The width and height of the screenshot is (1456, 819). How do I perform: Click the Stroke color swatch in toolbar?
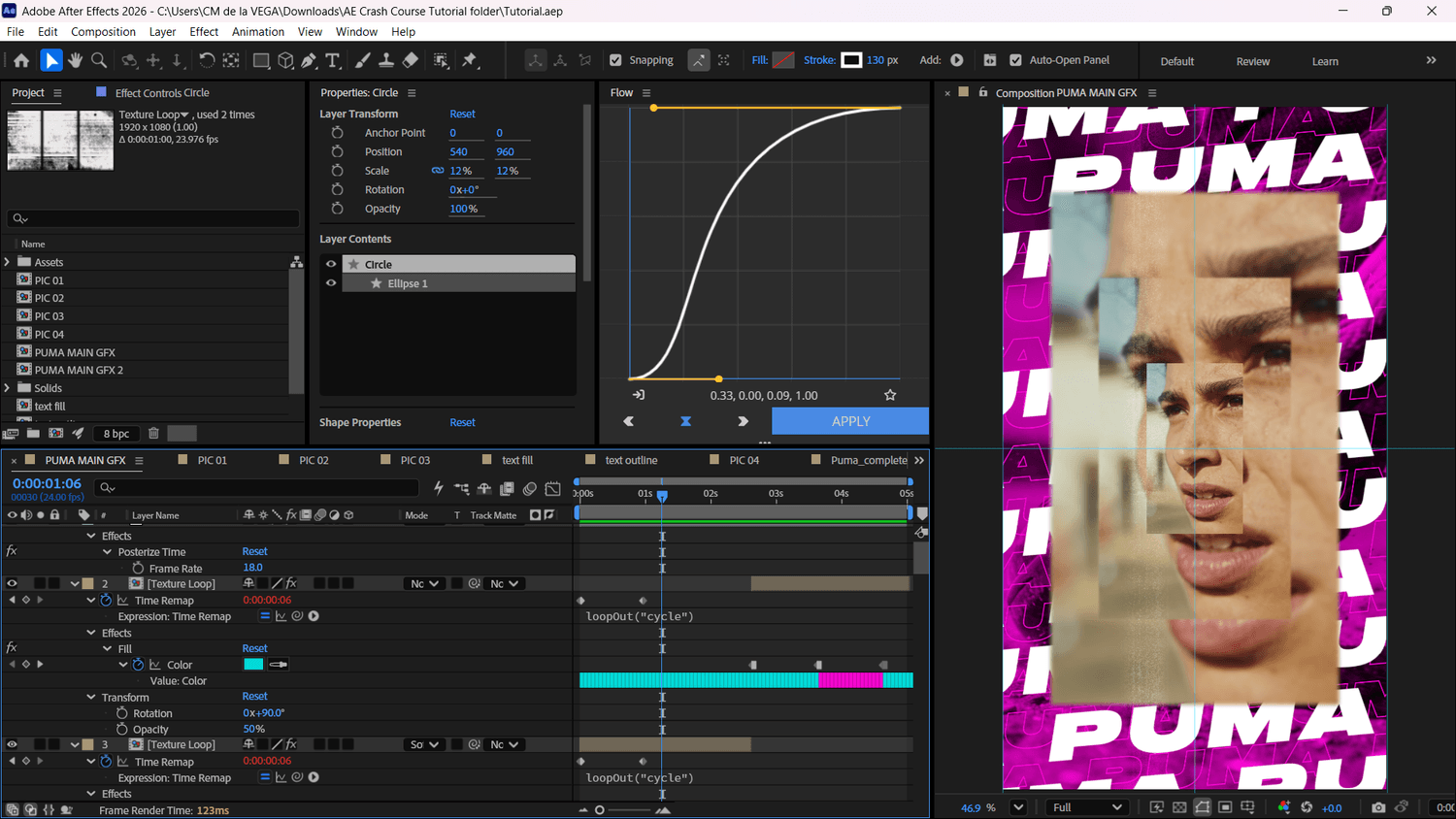tap(851, 60)
